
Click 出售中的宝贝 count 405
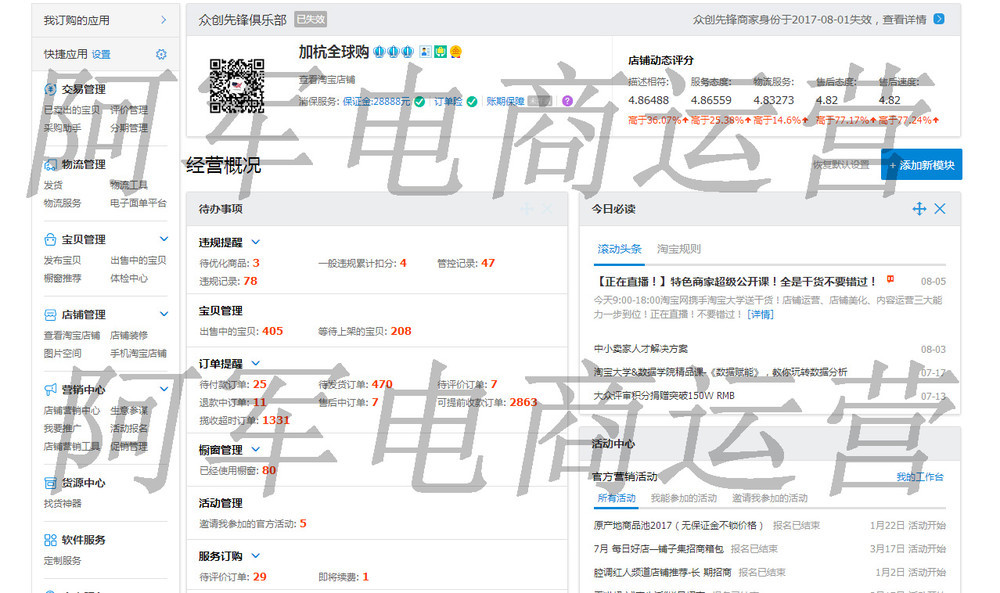click(272, 332)
